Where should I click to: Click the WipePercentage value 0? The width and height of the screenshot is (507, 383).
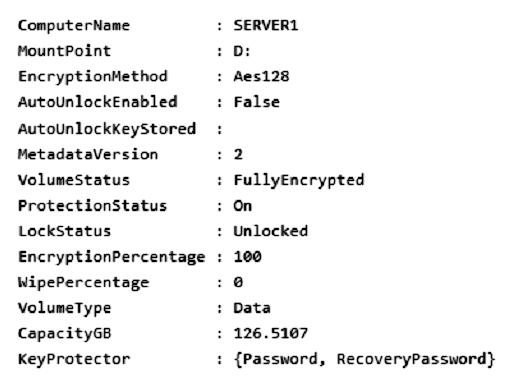tap(238, 282)
